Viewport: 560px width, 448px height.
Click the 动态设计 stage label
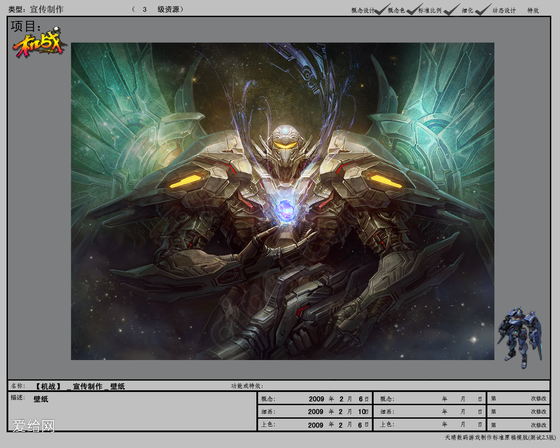[504, 10]
